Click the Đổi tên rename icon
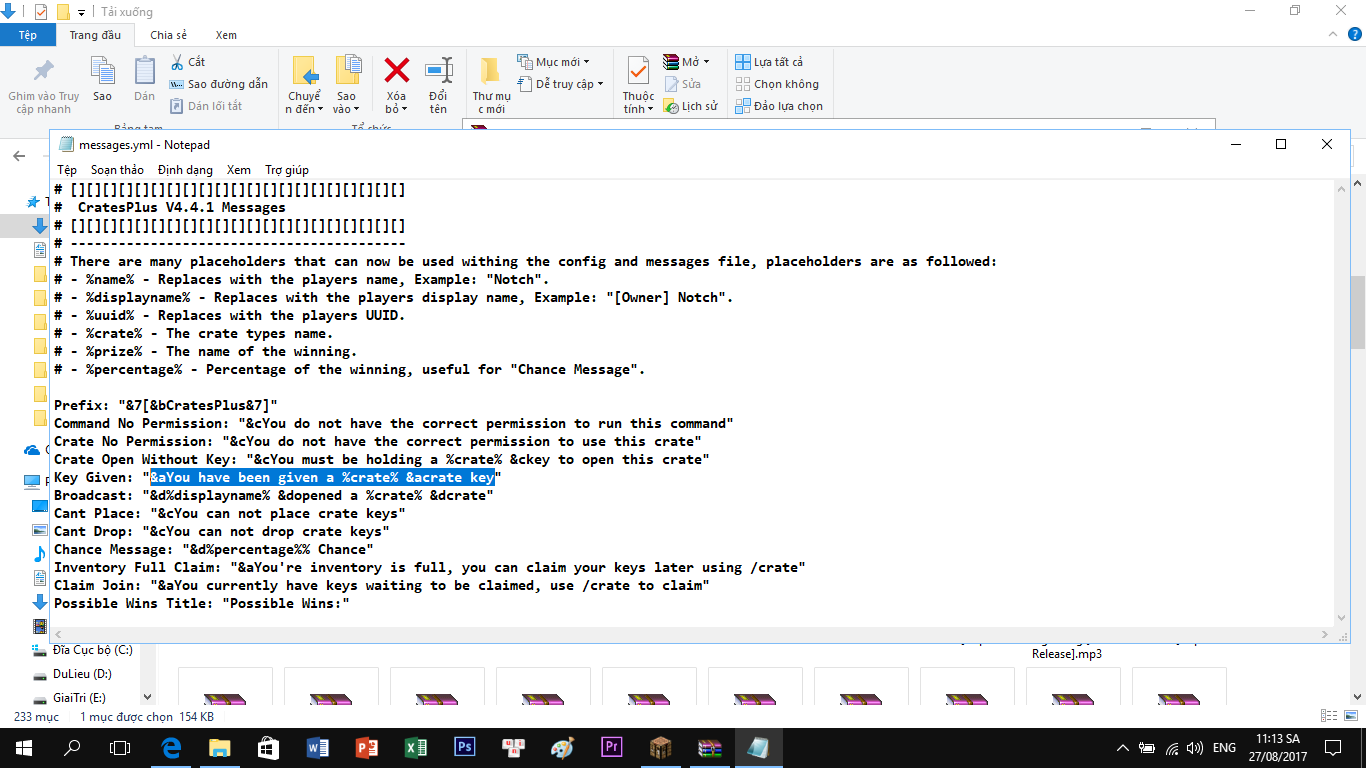Image resolution: width=1366 pixels, height=768 pixels. click(x=438, y=71)
